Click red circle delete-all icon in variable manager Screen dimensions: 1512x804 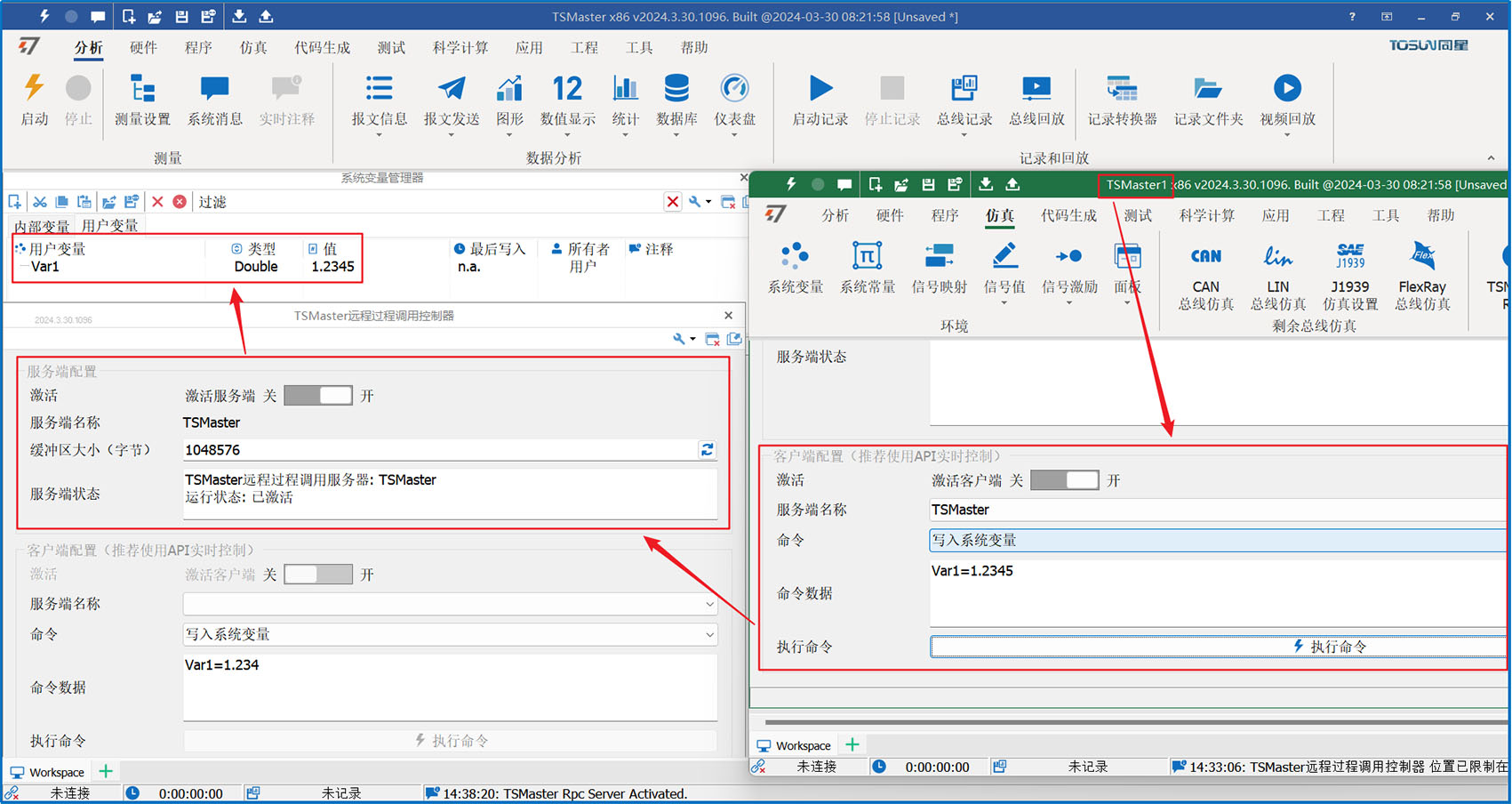tap(180, 202)
